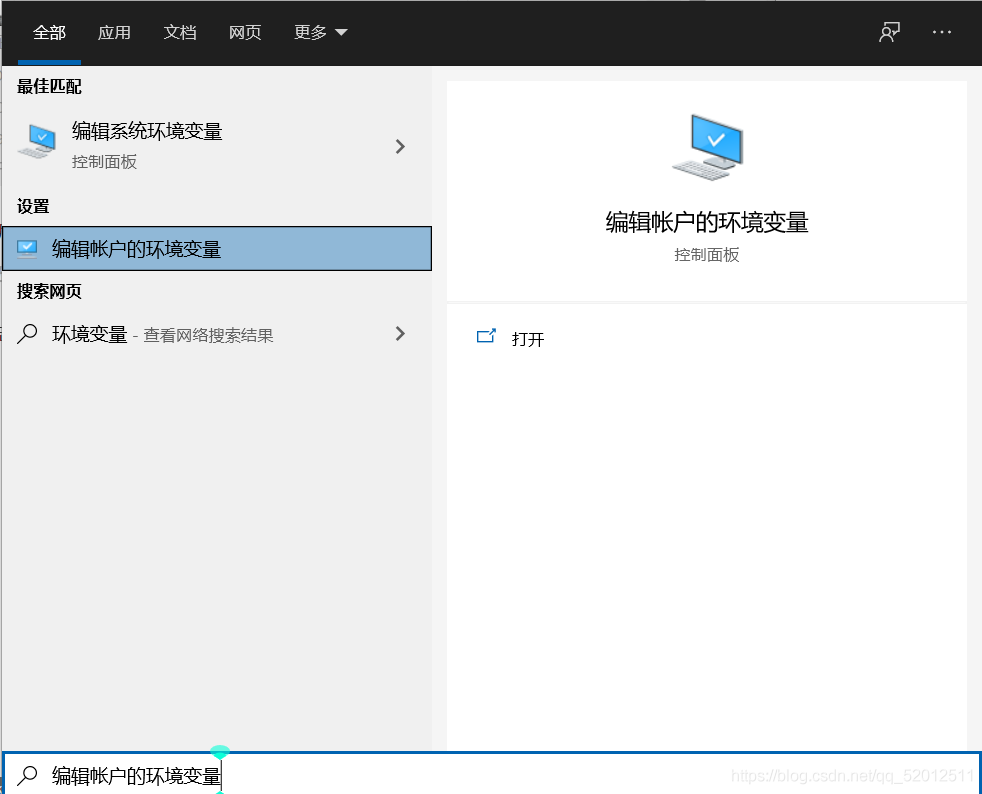
Task: Expand the 编辑系统环境变量 result arrow
Action: click(x=400, y=147)
